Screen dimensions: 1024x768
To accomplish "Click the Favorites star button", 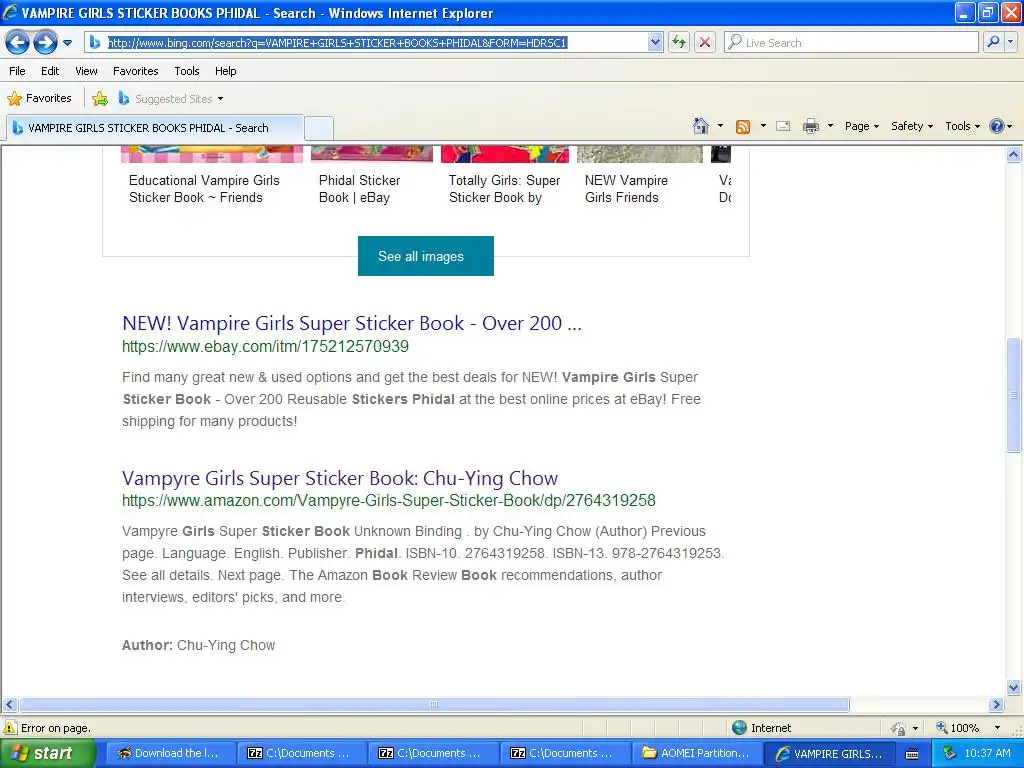I will [39, 99].
